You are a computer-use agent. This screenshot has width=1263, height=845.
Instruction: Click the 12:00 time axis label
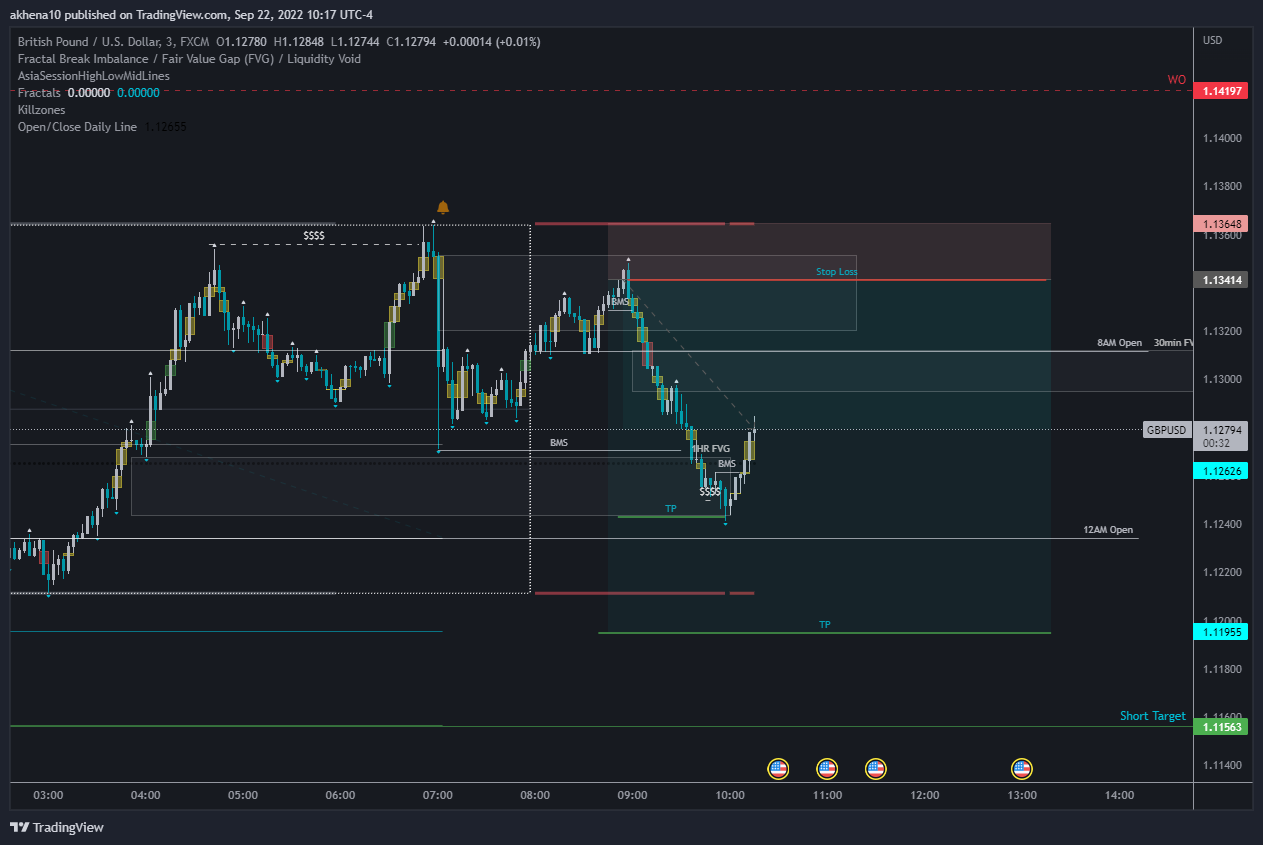click(925, 795)
